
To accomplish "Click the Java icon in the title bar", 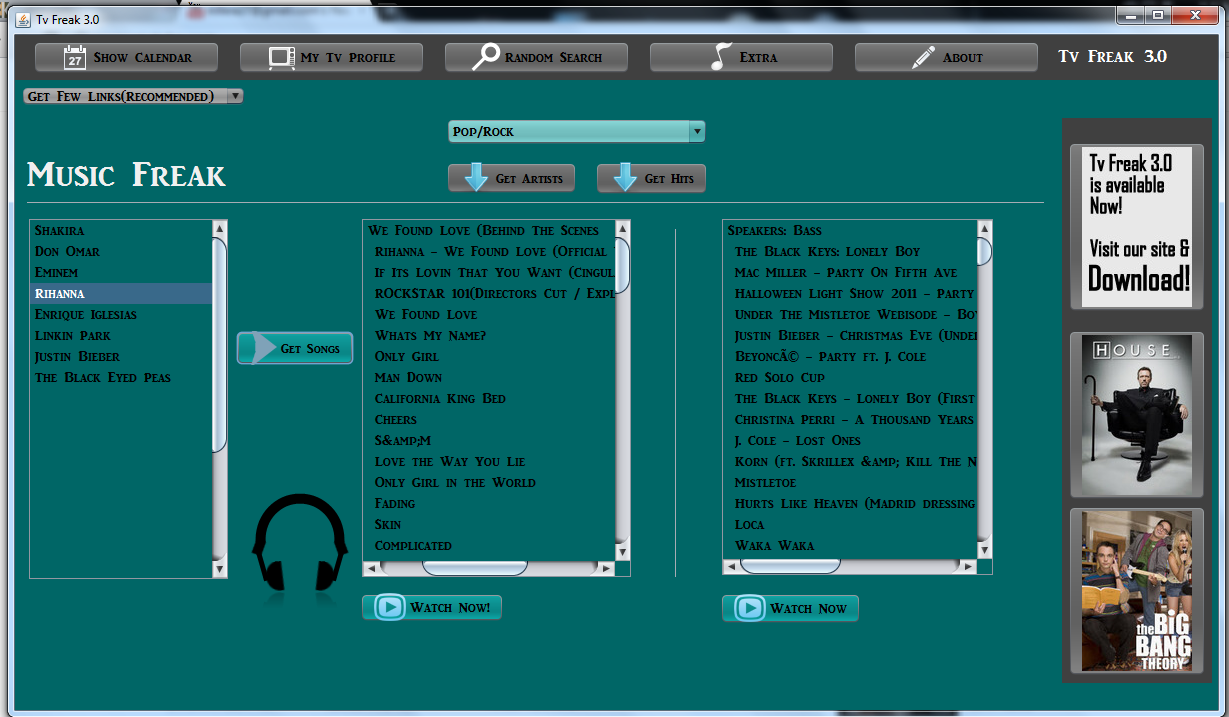I will (x=22, y=18).
